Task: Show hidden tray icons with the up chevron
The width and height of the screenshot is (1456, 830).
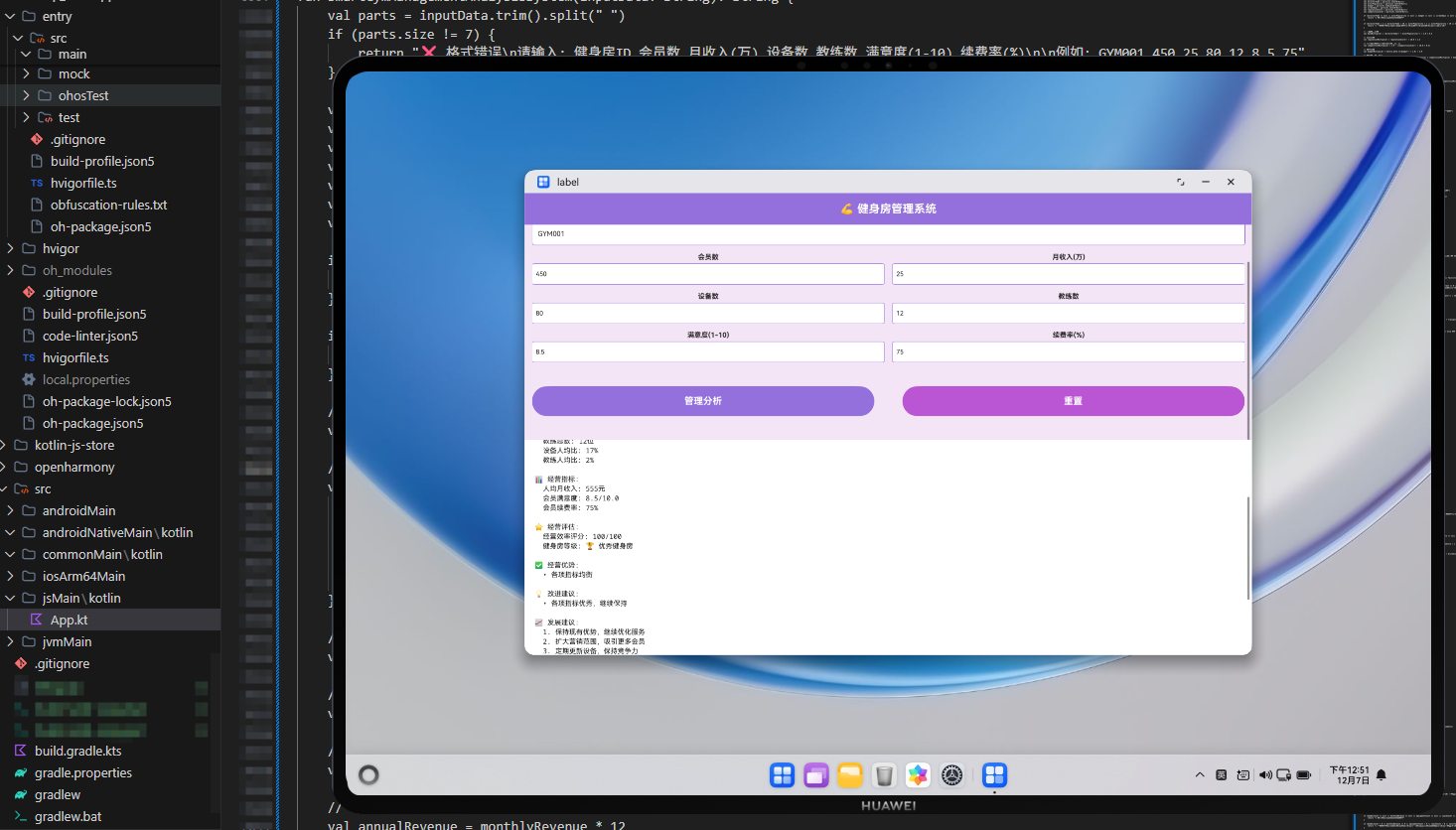Action: coord(1200,775)
